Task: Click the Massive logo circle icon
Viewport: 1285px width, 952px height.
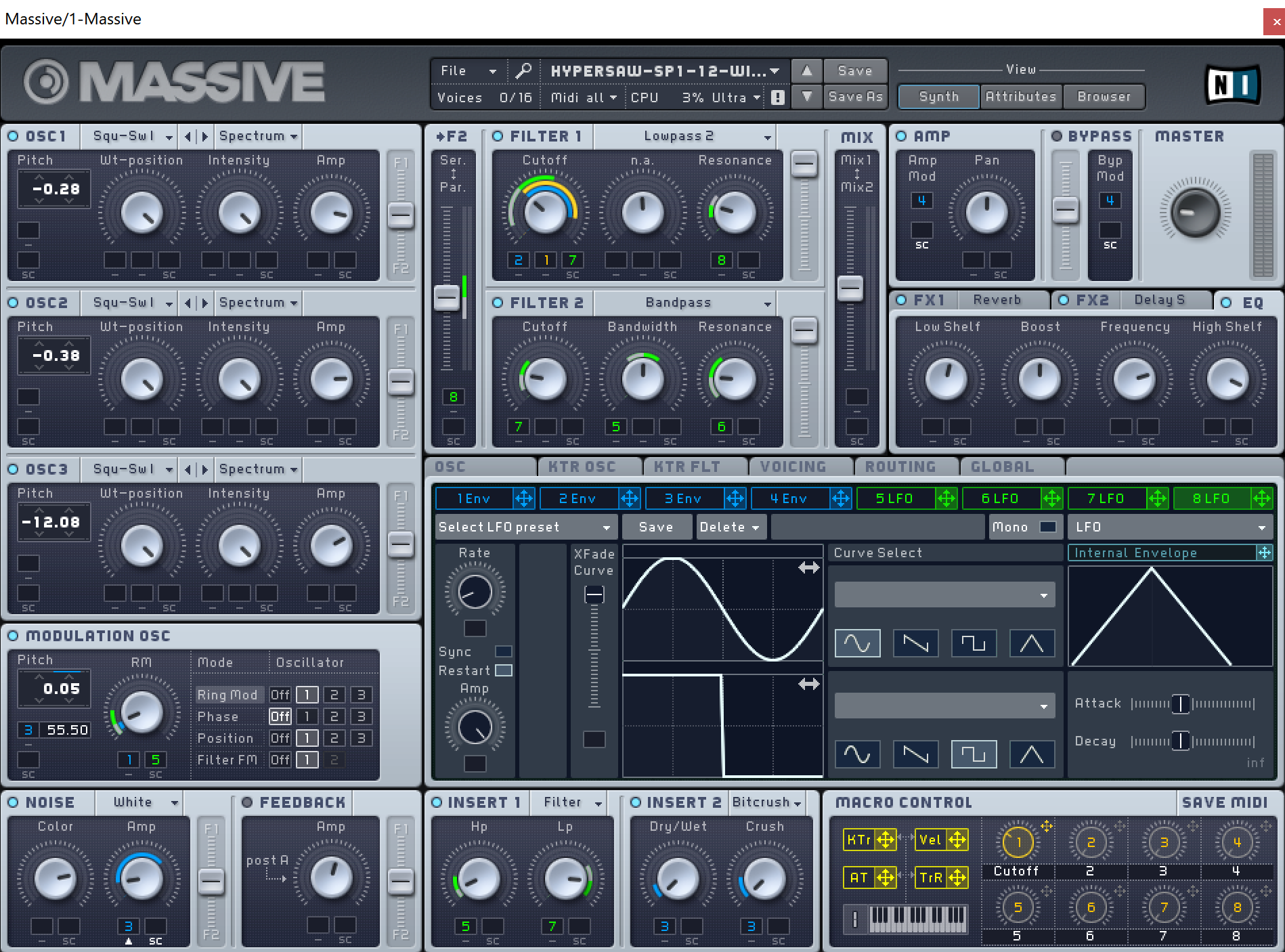Action: tap(46, 82)
